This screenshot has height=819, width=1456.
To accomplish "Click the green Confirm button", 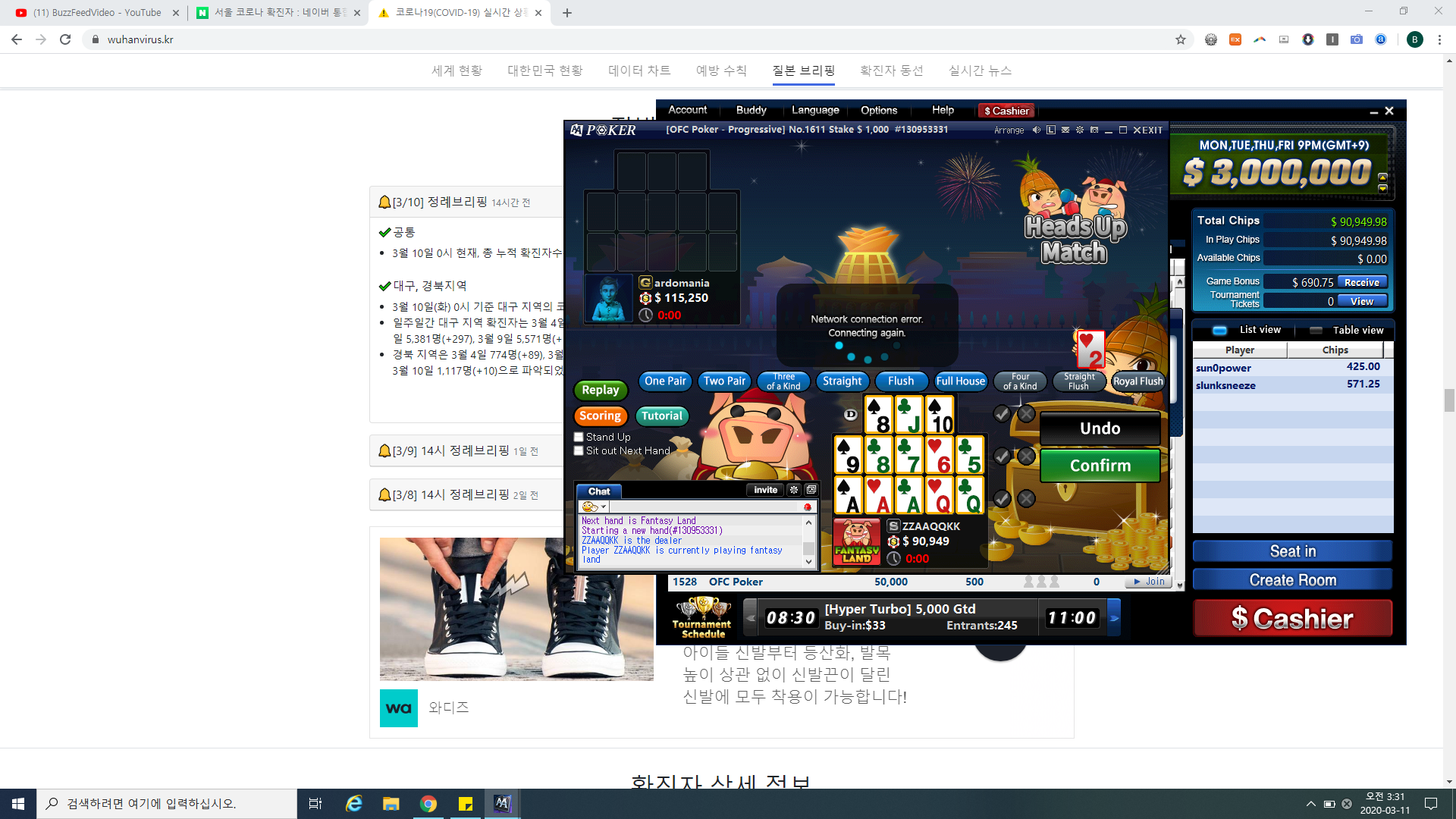I will click(x=1100, y=466).
